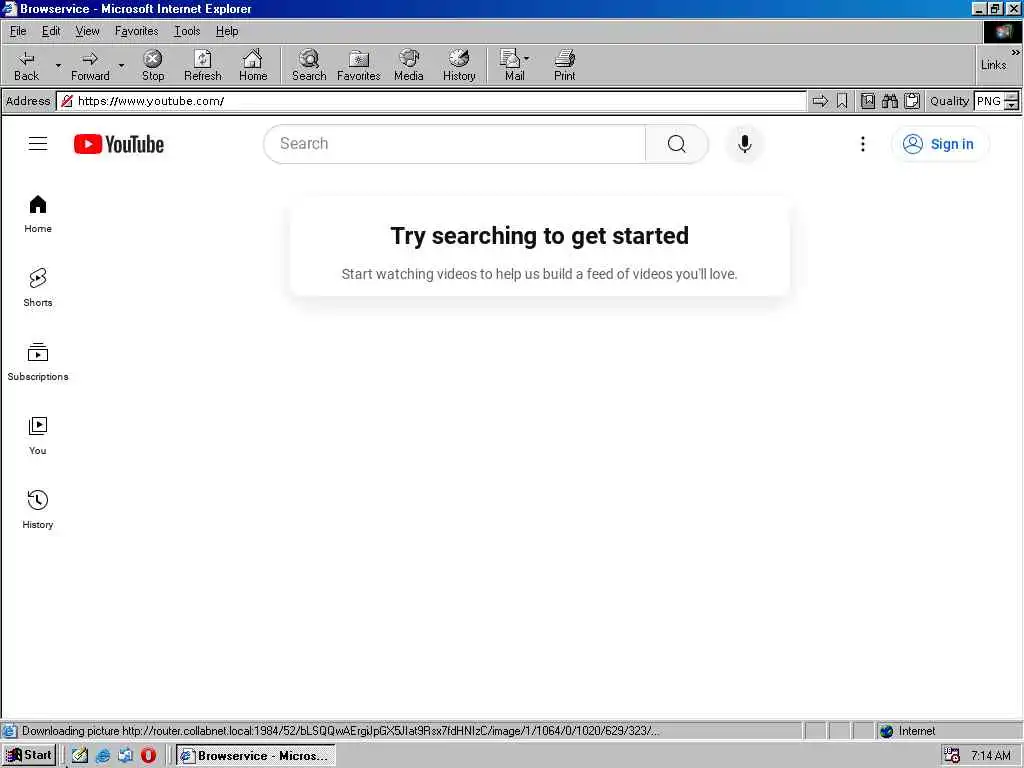Click the clipboard icon near Quality
This screenshot has width=1024, height=768.
(x=912, y=101)
